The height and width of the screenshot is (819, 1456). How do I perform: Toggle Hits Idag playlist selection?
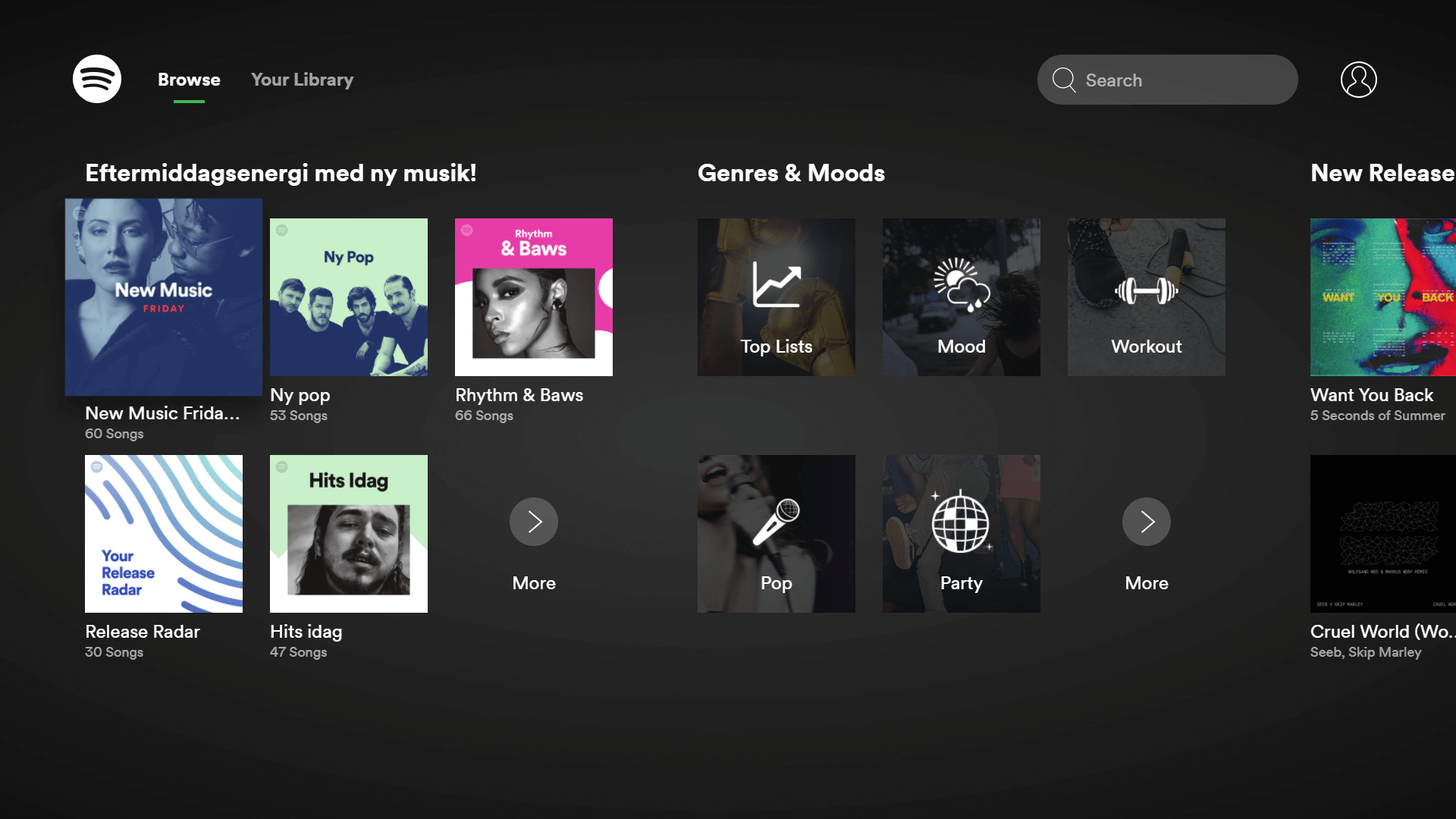tap(348, 533)
